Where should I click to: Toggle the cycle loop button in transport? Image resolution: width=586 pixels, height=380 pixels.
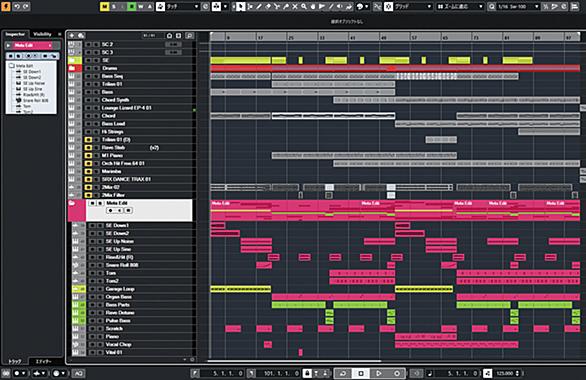(x=343, y=373)
